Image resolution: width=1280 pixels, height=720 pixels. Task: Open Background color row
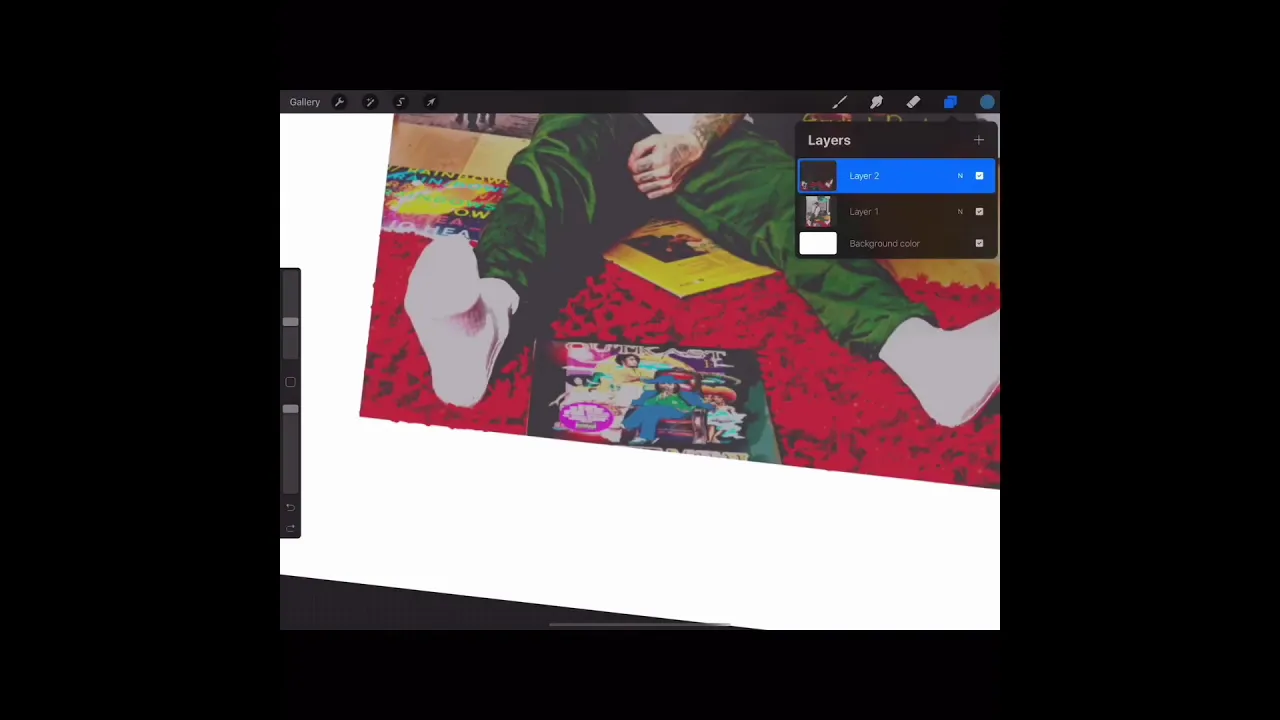(x=897, y=243)
